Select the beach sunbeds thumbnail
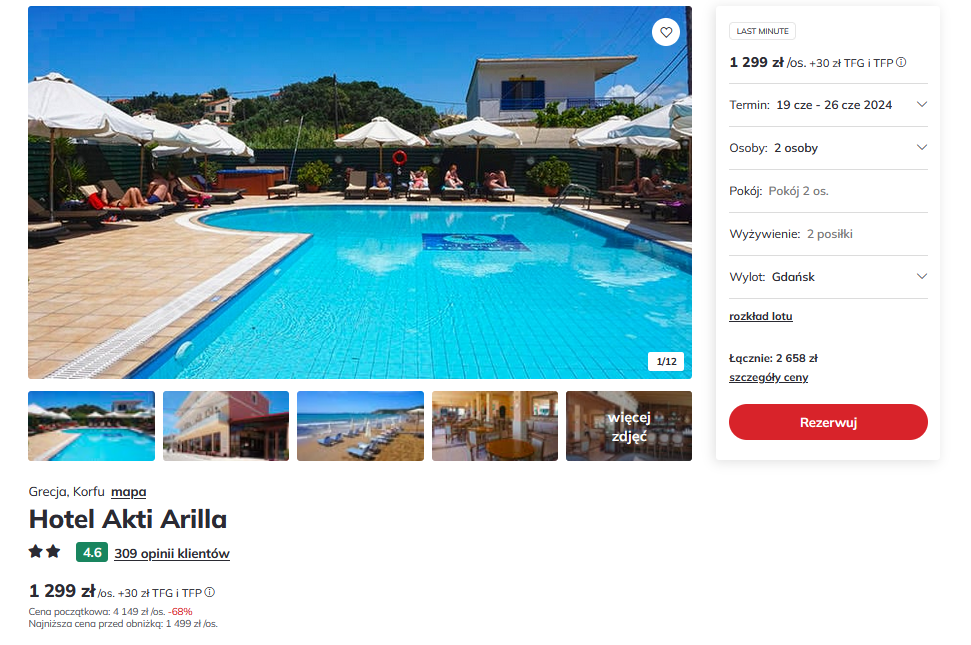 pyautogui.click(x=360, y=426)
